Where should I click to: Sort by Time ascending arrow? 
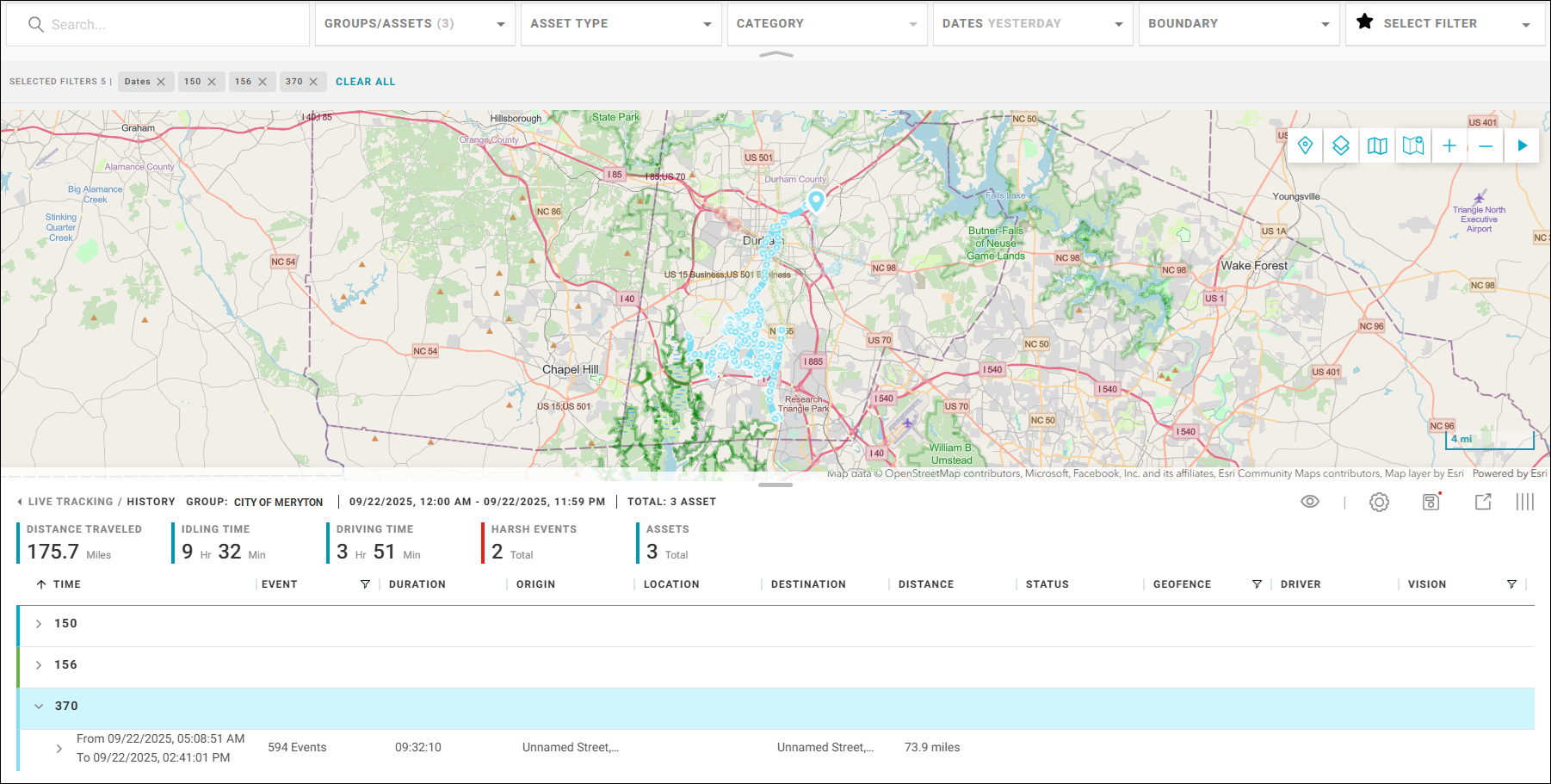click(x=41, y=584)
